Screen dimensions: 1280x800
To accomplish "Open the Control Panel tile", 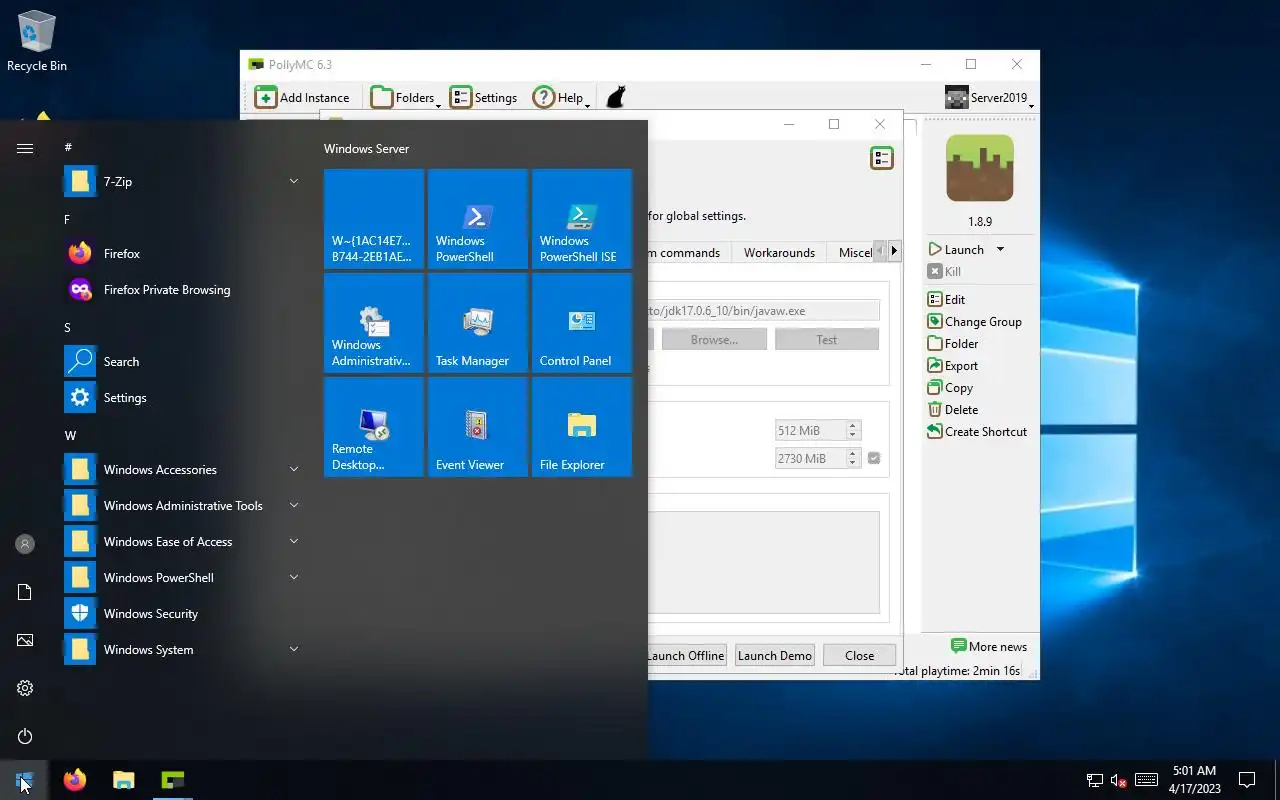I will tap(582, 323).
